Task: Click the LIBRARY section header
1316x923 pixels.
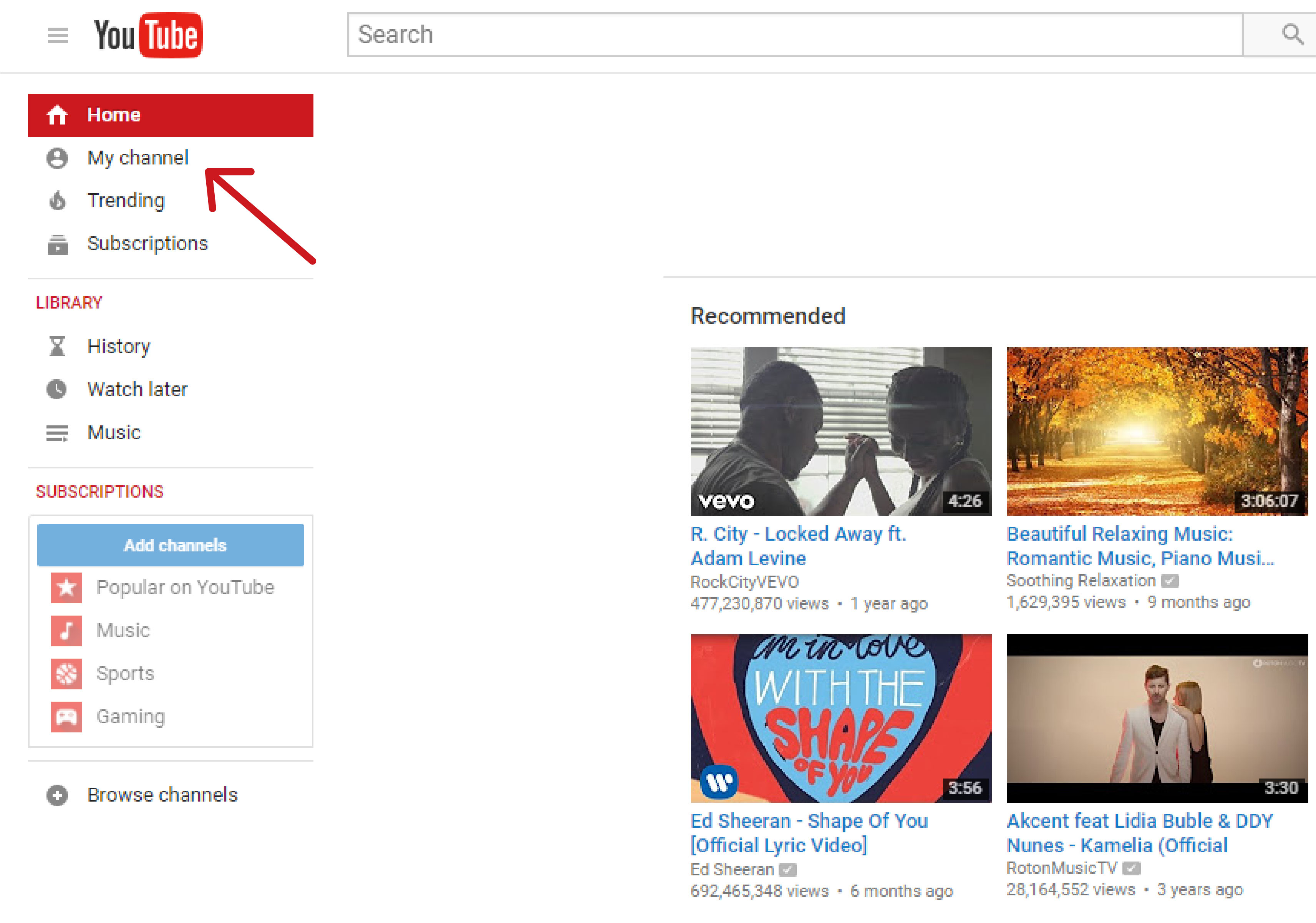Action: [69, 303]
